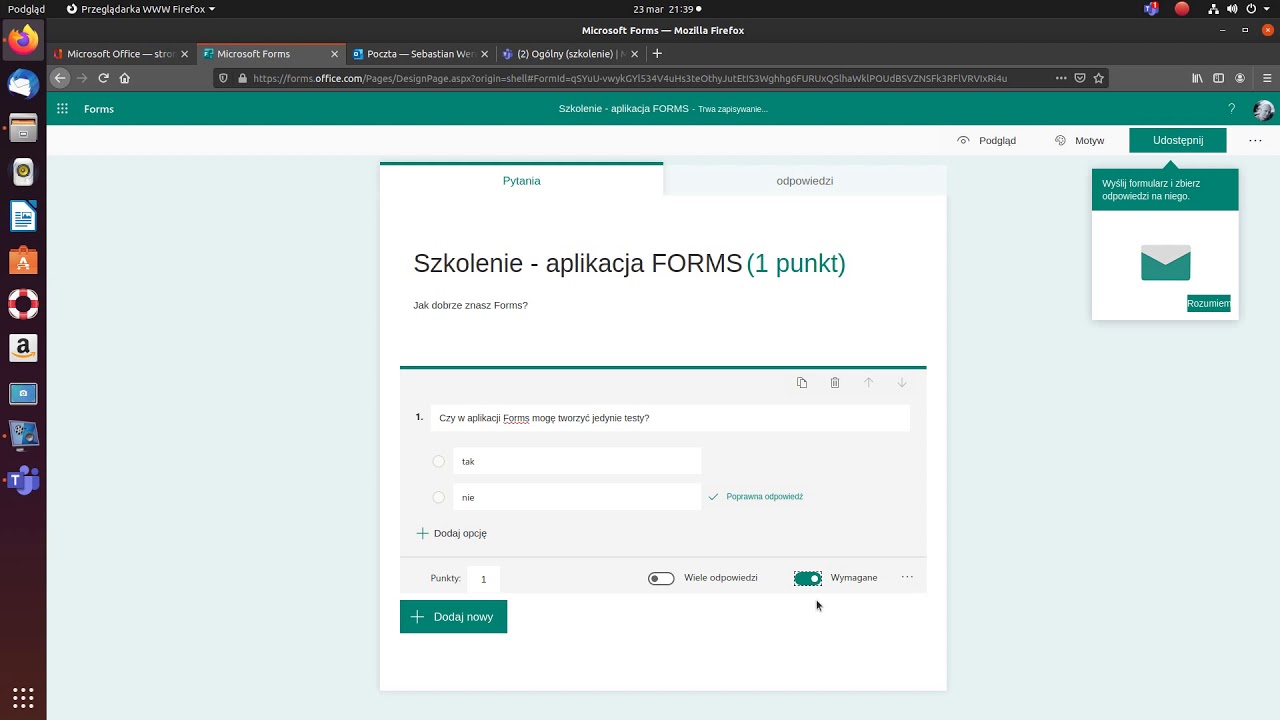Open Ubuntu Software from the dock
The image size is (1280, 720).
[23, 260]
